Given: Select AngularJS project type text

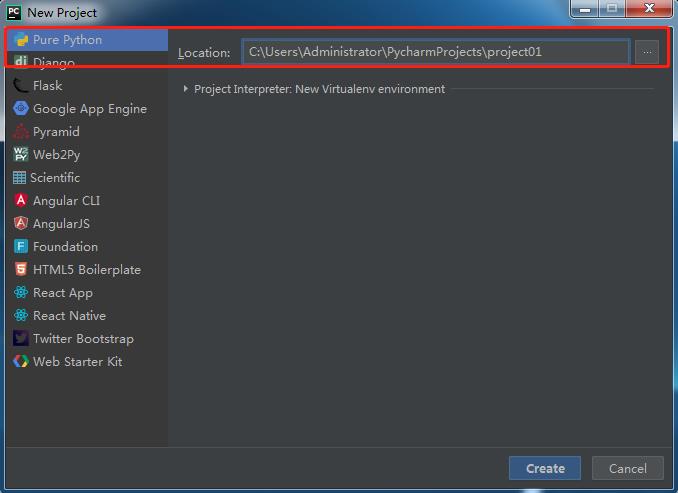Looking at the screenshot, I should click(61, 224).
